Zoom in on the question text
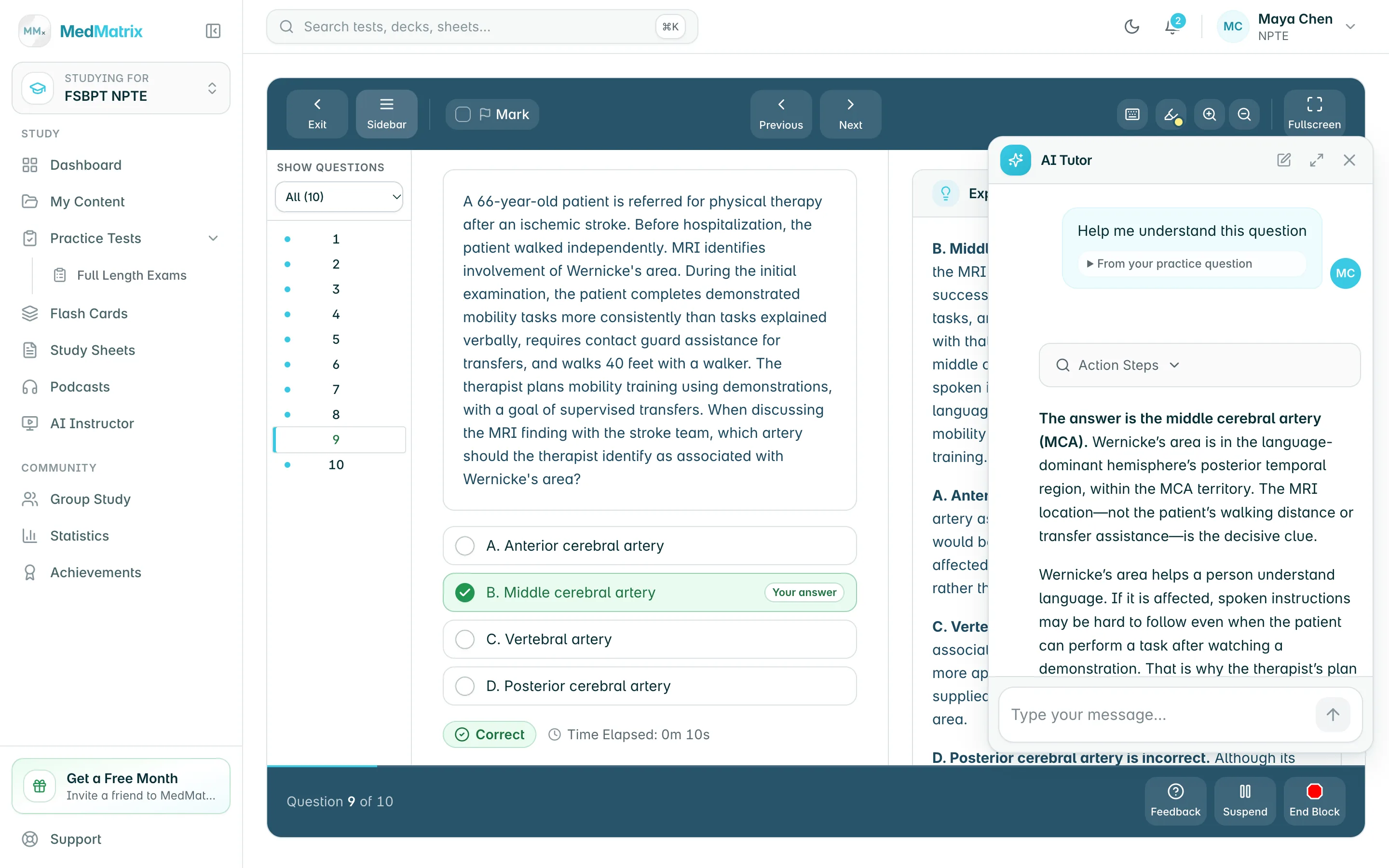 point(1209,114)
